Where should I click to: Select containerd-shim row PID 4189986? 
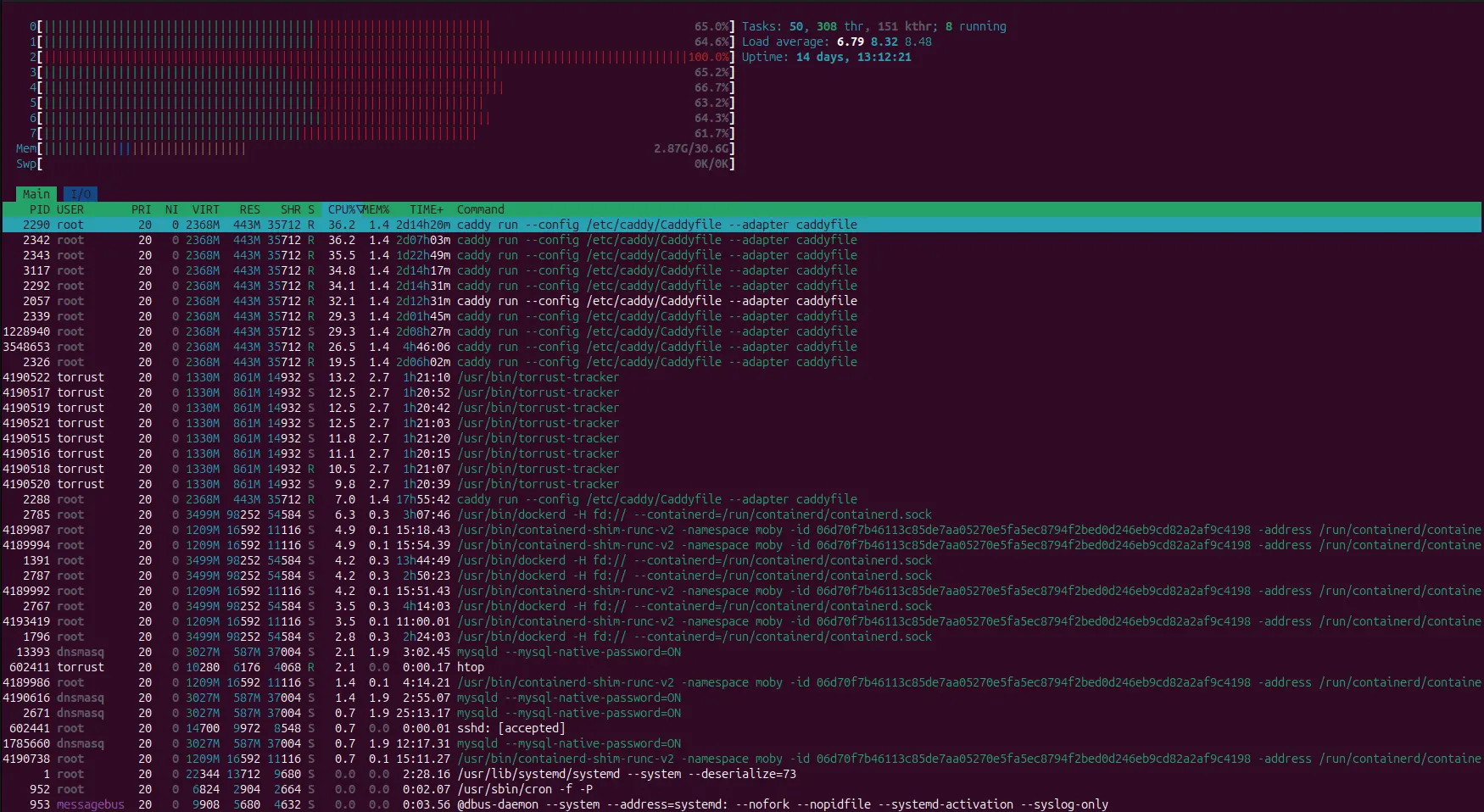coord(742,682)
